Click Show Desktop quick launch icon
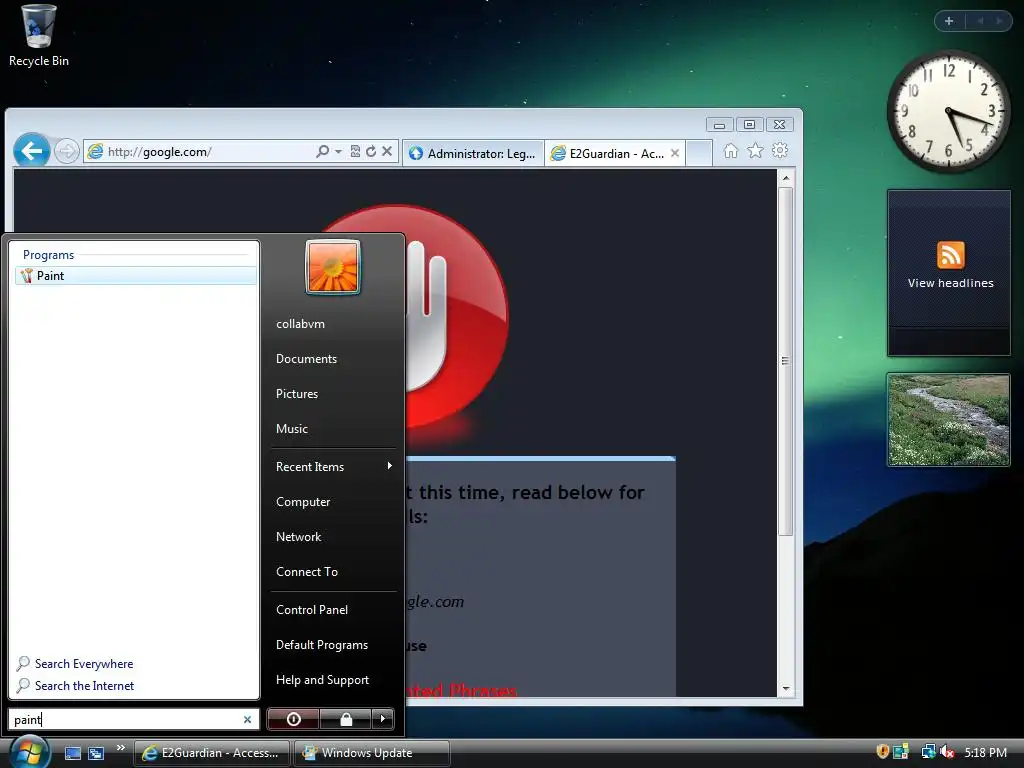Viewport: 1024px width, 768px height. [72, 753]
